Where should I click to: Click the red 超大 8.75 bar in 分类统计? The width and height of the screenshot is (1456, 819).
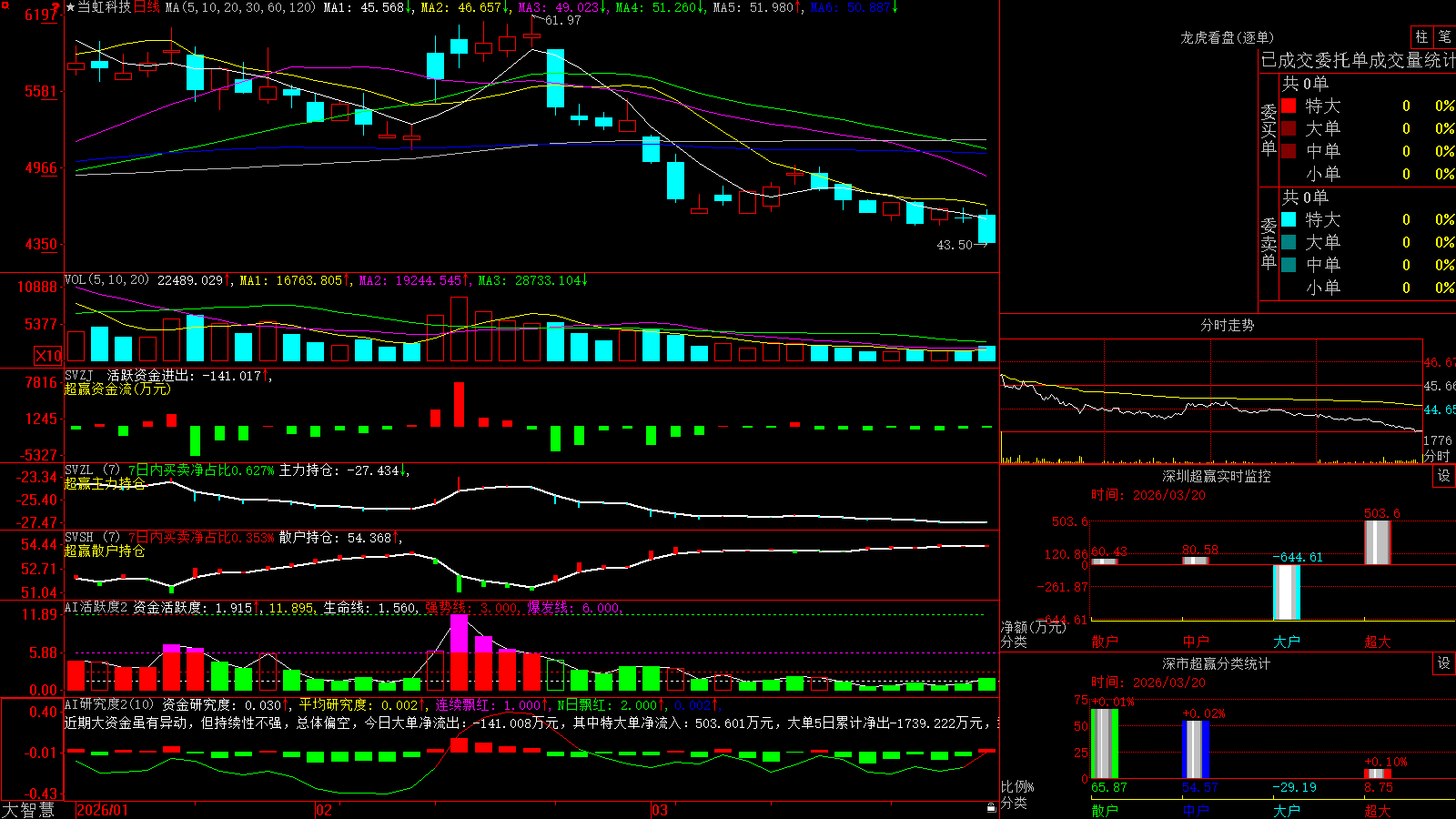click(1378, 773)
